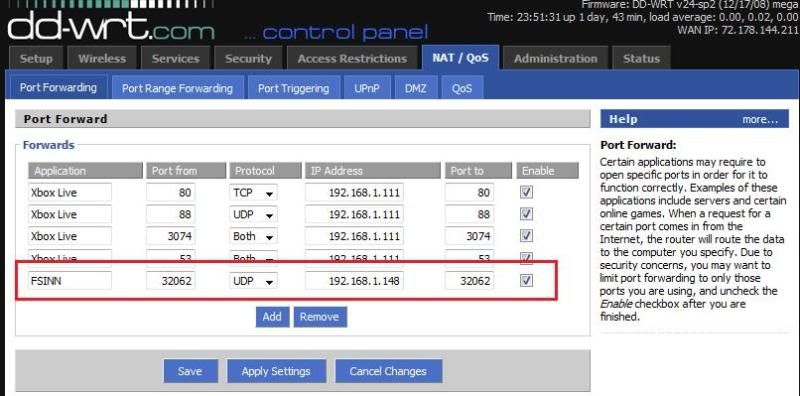Edit Port to field showing 80
Image resolution: width=800 pixels, height=396 pixels.
coord(469,193)
